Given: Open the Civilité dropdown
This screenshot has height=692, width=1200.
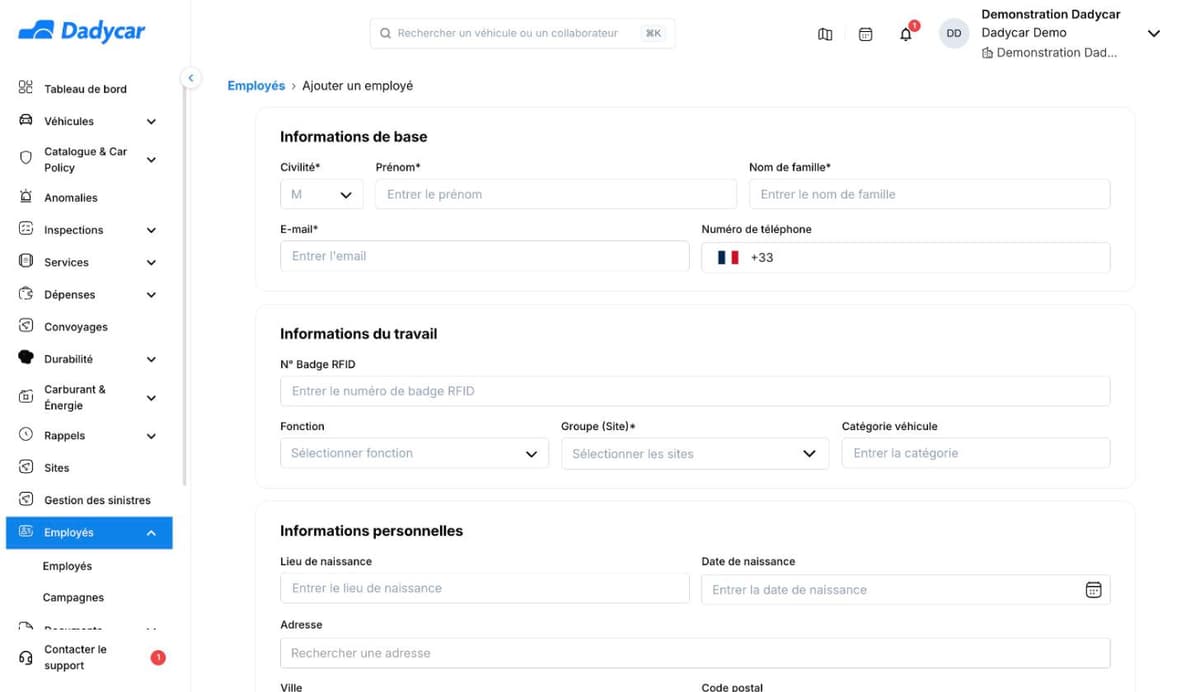Looking at the screenshot, I should coord(322,194).
